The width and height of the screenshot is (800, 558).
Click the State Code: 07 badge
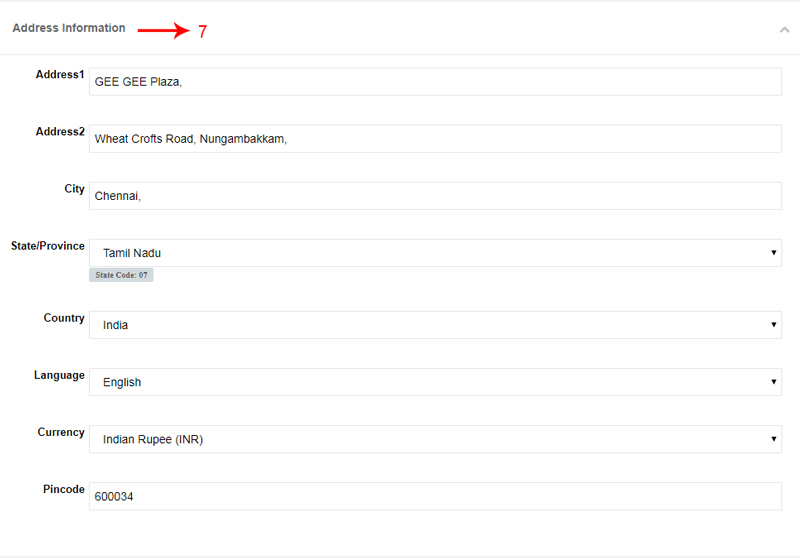coord(121,275)
